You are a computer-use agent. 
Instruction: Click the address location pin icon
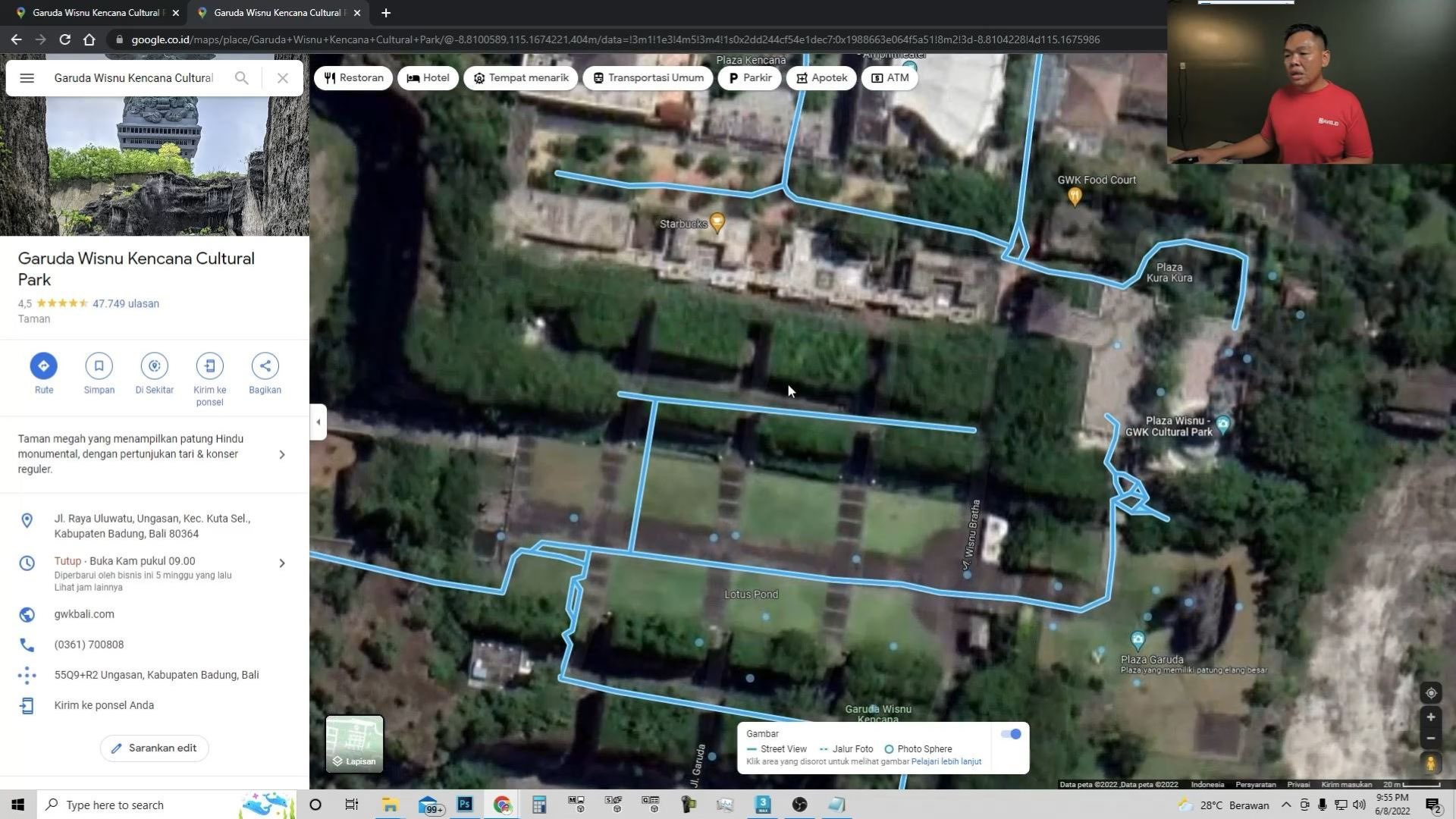(x=27, y=520)
